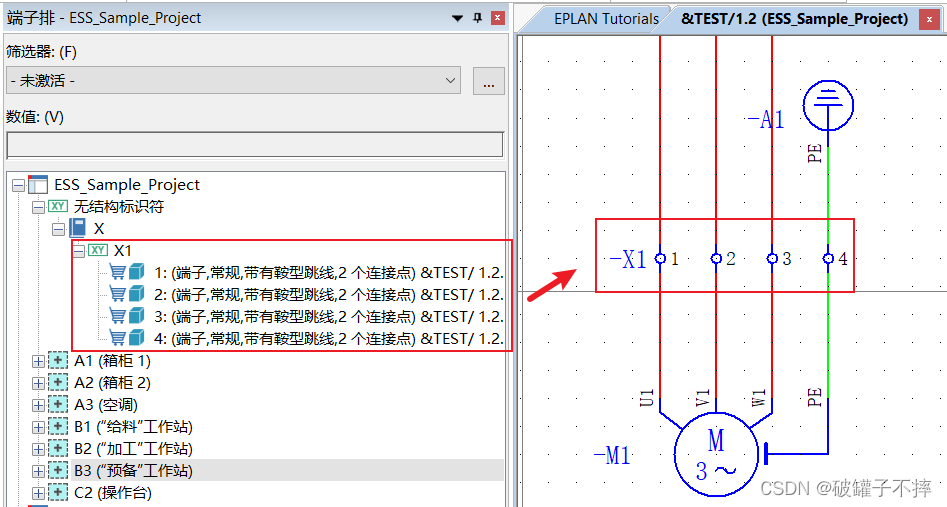Screen dimensions: 947x507
Task: Expand the B3 预备 工作站 node
Action: coord(38,471)
